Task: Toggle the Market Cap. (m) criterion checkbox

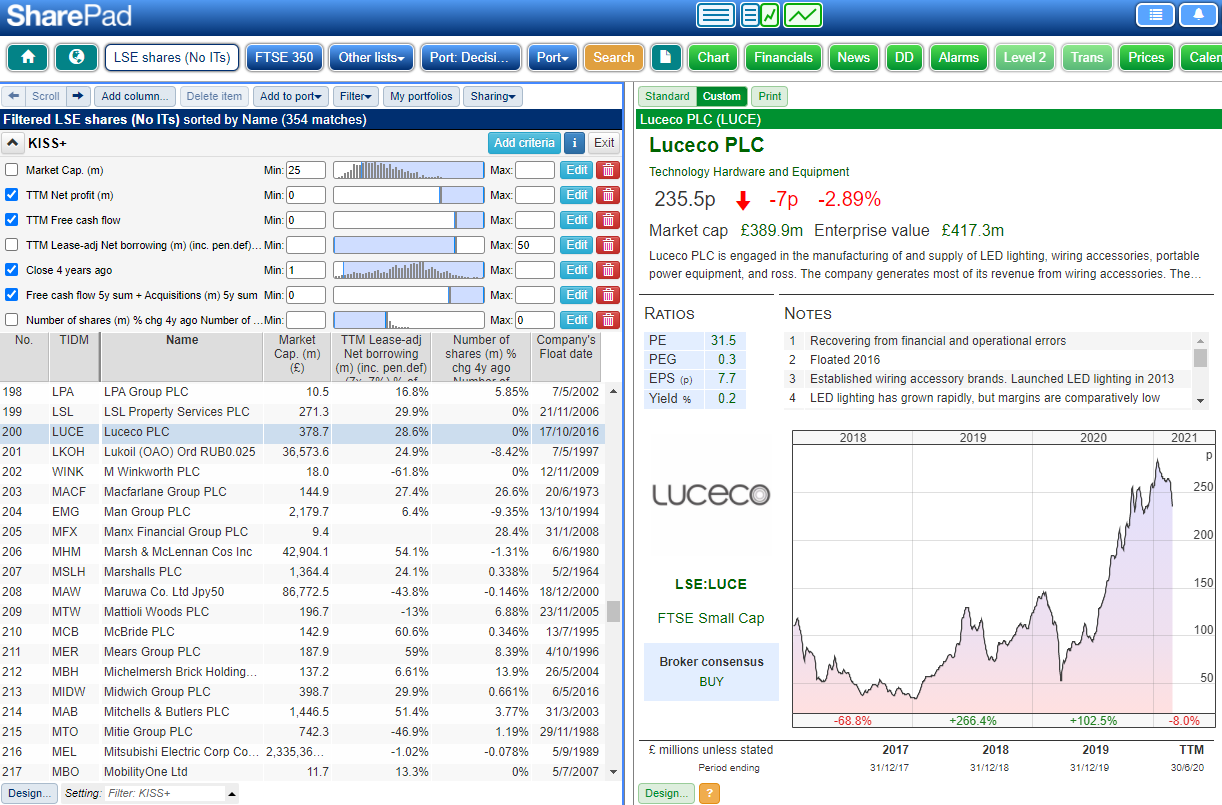Action: coord(12,170)
